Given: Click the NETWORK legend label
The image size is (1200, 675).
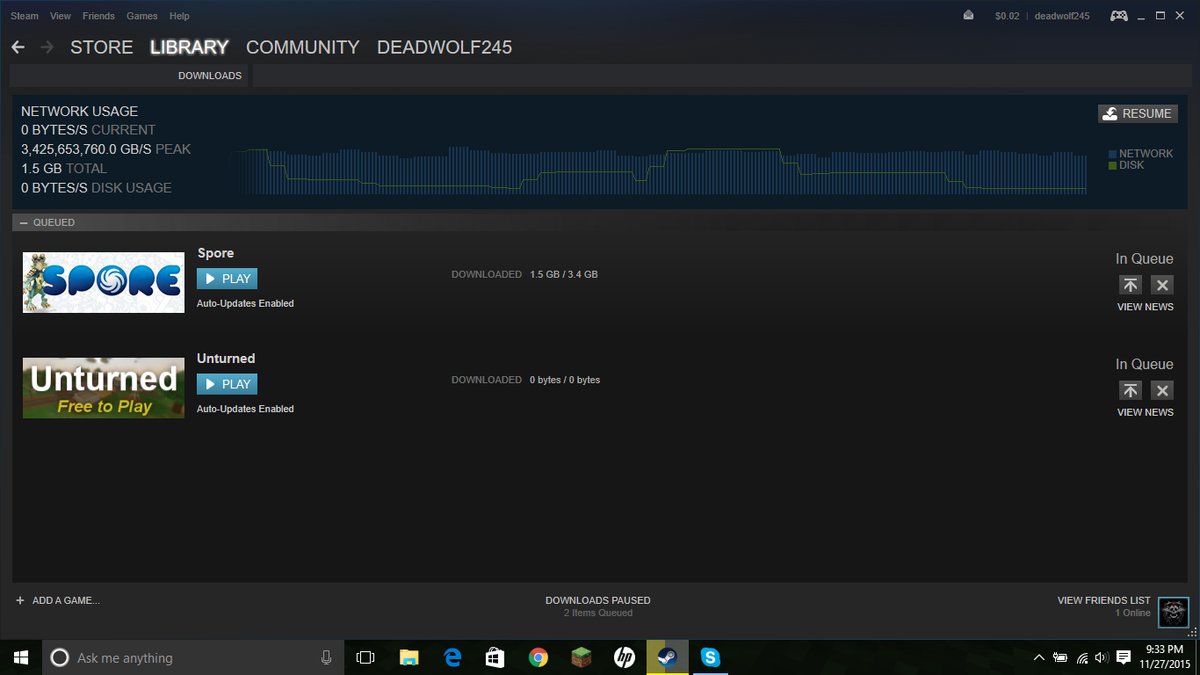Looking at the screenshot, I should click(1146, 154).
